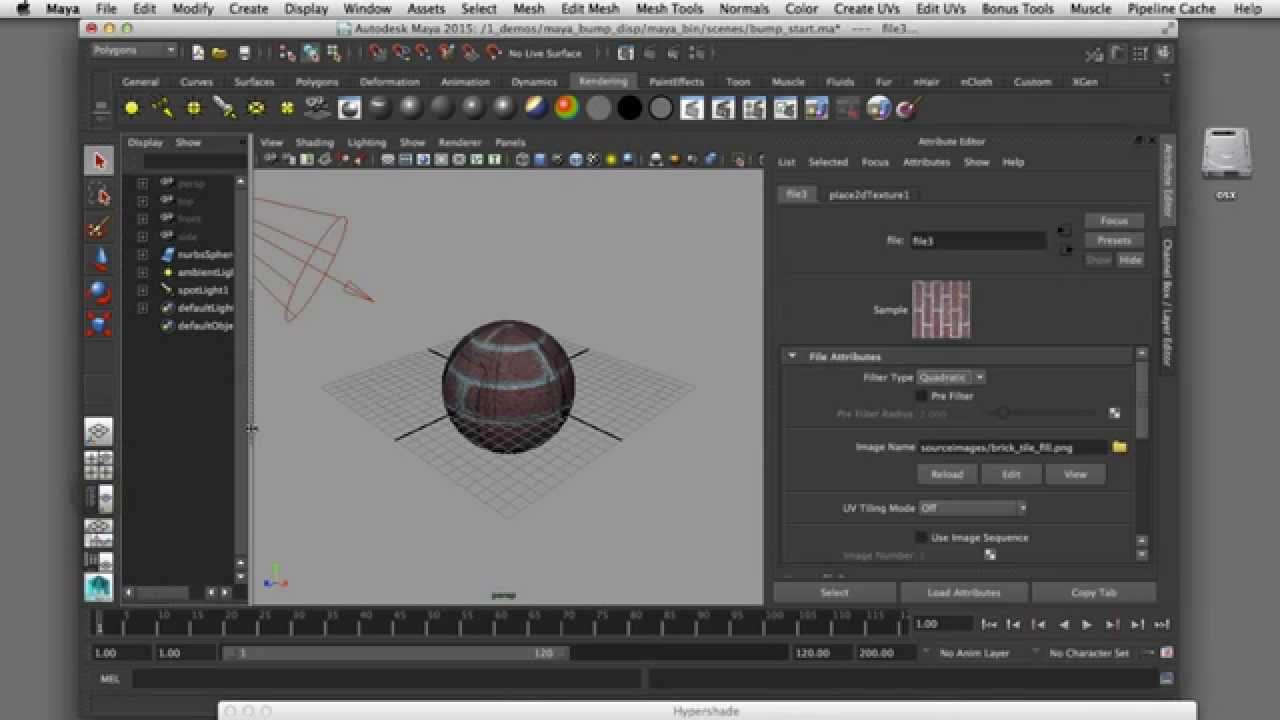Open the Polygons menu set dropdown
1280x720 pixels.
pyautogui.click(x=134, y=50)
